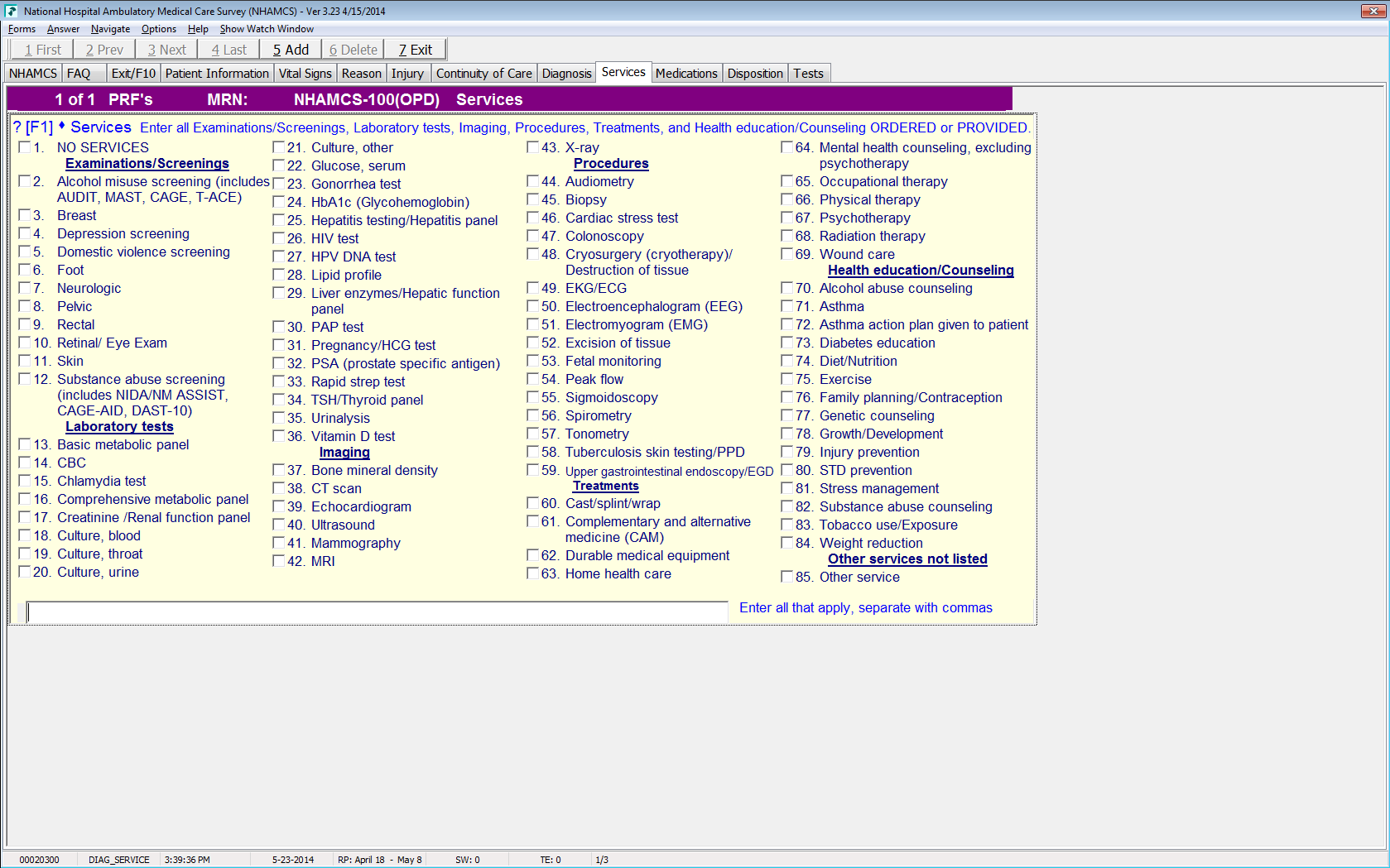Open the Options menu
Screen dimensions: 1390x868
158,29
